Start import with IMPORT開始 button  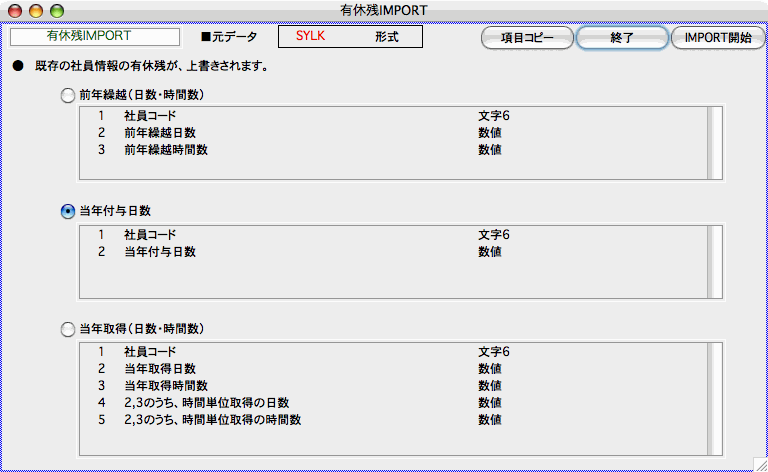point(718,38)
